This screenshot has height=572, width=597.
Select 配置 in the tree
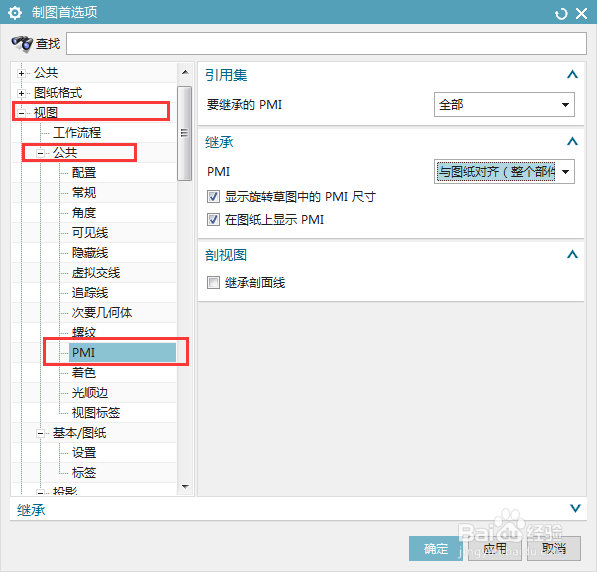[x=84, y=173]
